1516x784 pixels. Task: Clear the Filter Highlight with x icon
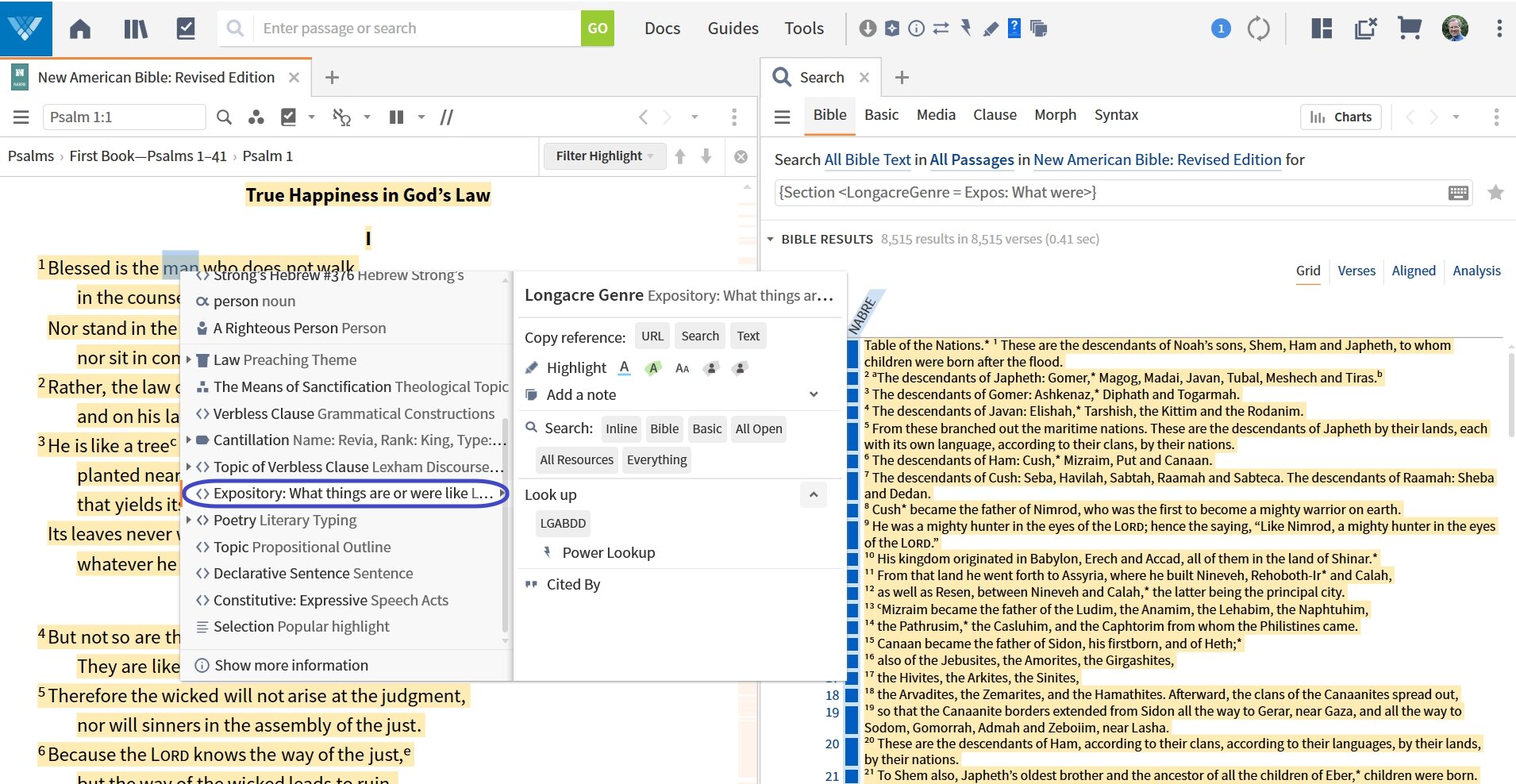click(x=741, y=156)
